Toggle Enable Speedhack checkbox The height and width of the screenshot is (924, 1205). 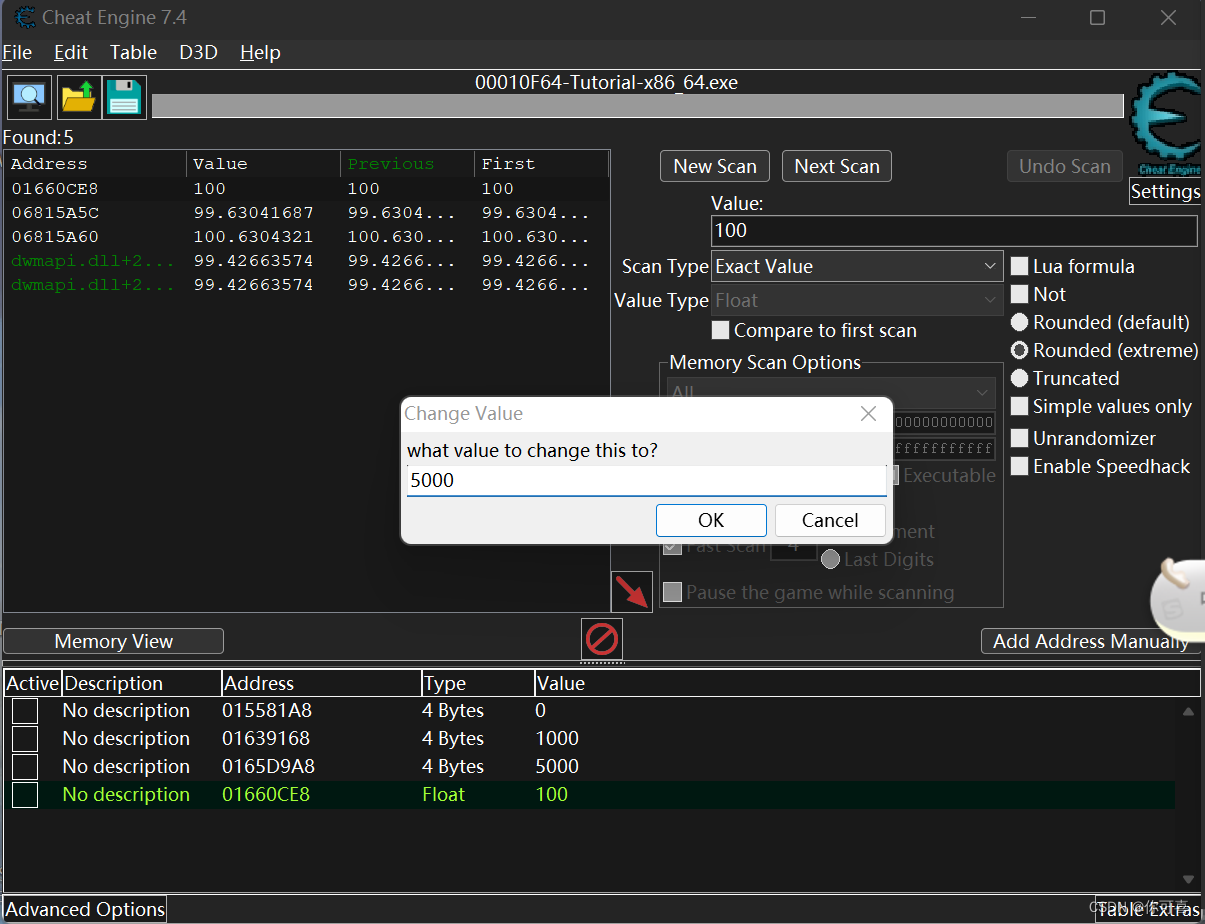1019,466
